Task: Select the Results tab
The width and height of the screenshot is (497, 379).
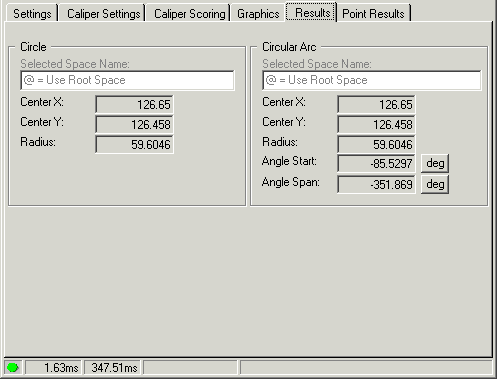Action: point(312,12)
